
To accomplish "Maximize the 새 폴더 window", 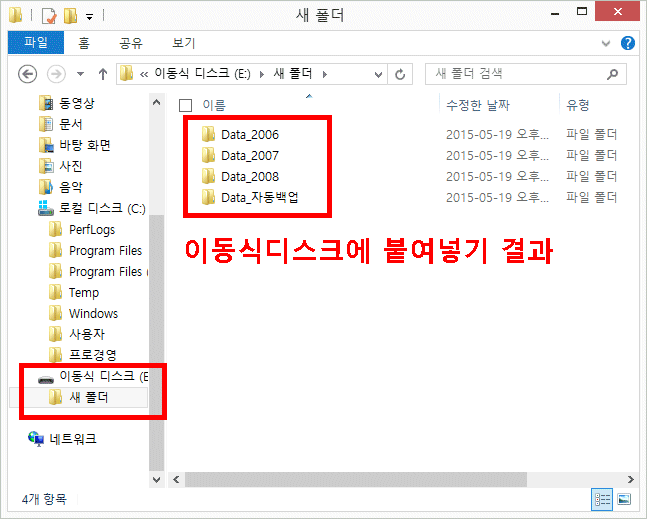I will pos(582,12).
